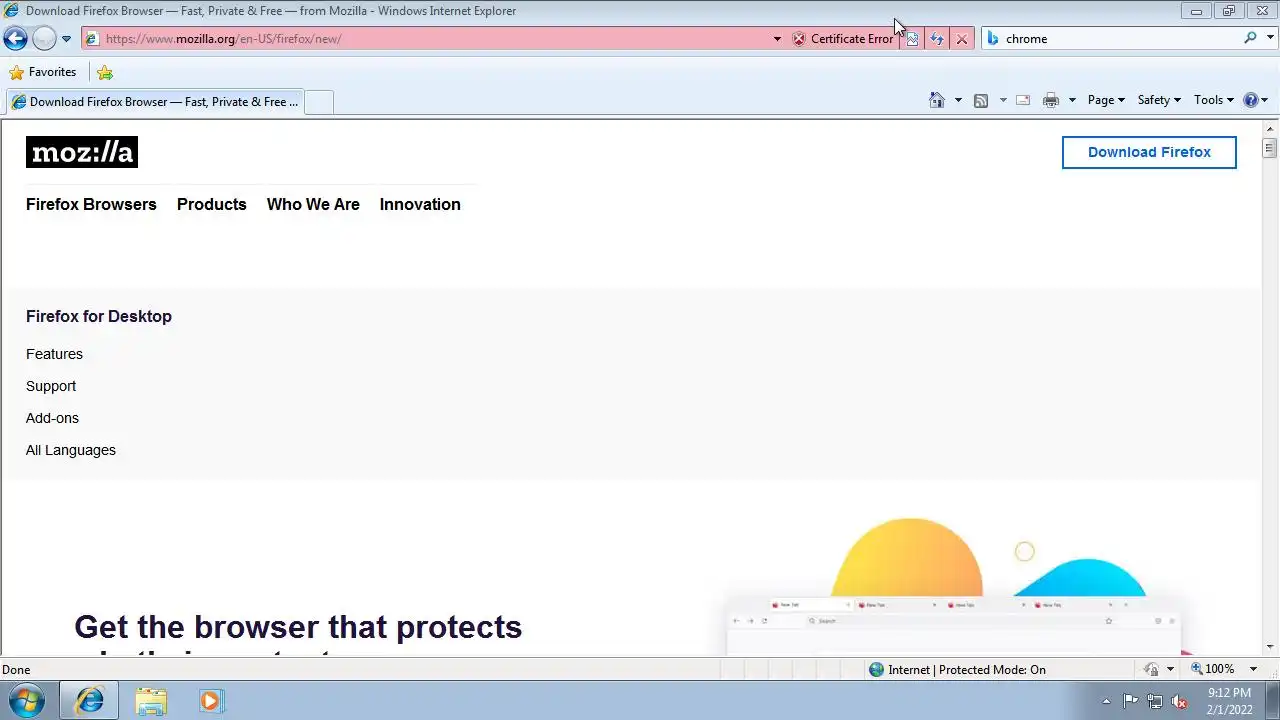
Task: Click the Mozilla logo
Action: pos(82,152)
